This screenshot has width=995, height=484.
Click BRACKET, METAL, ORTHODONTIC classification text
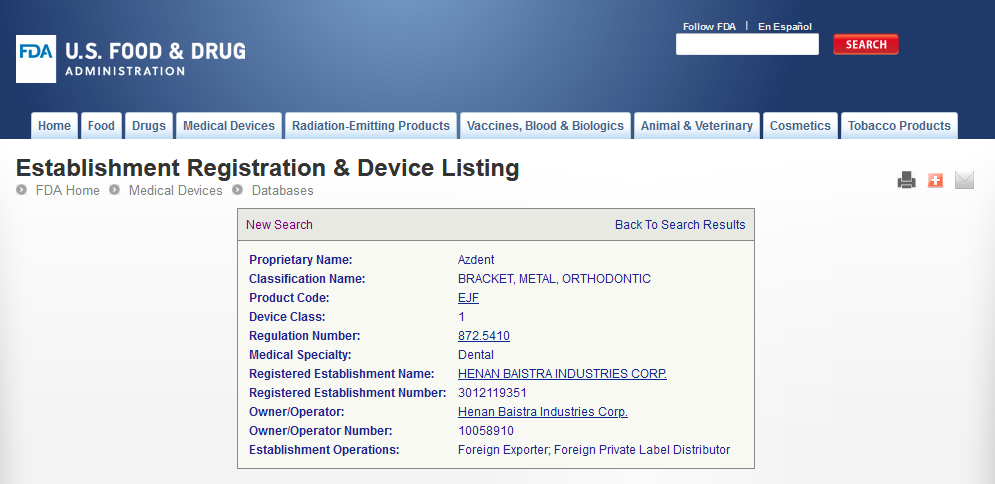(554, 278)
